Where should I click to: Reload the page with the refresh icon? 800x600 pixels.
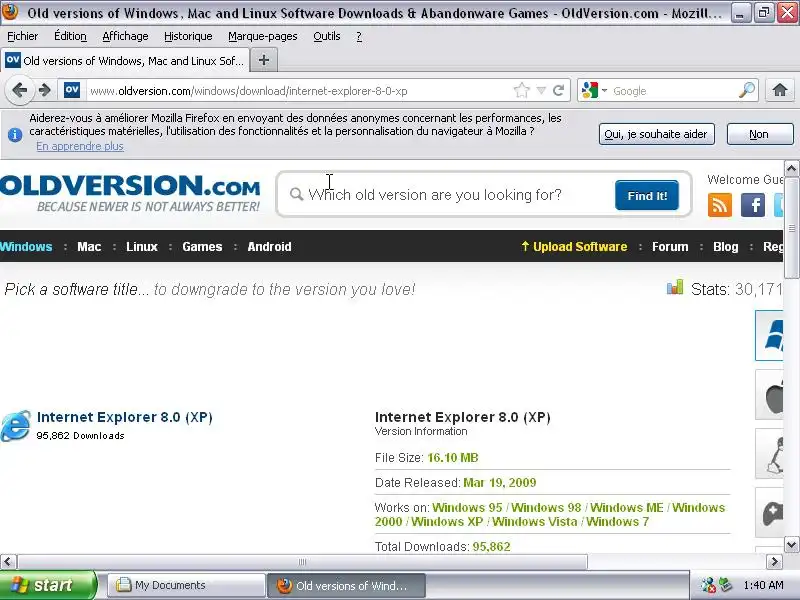(x=559, y=90)
